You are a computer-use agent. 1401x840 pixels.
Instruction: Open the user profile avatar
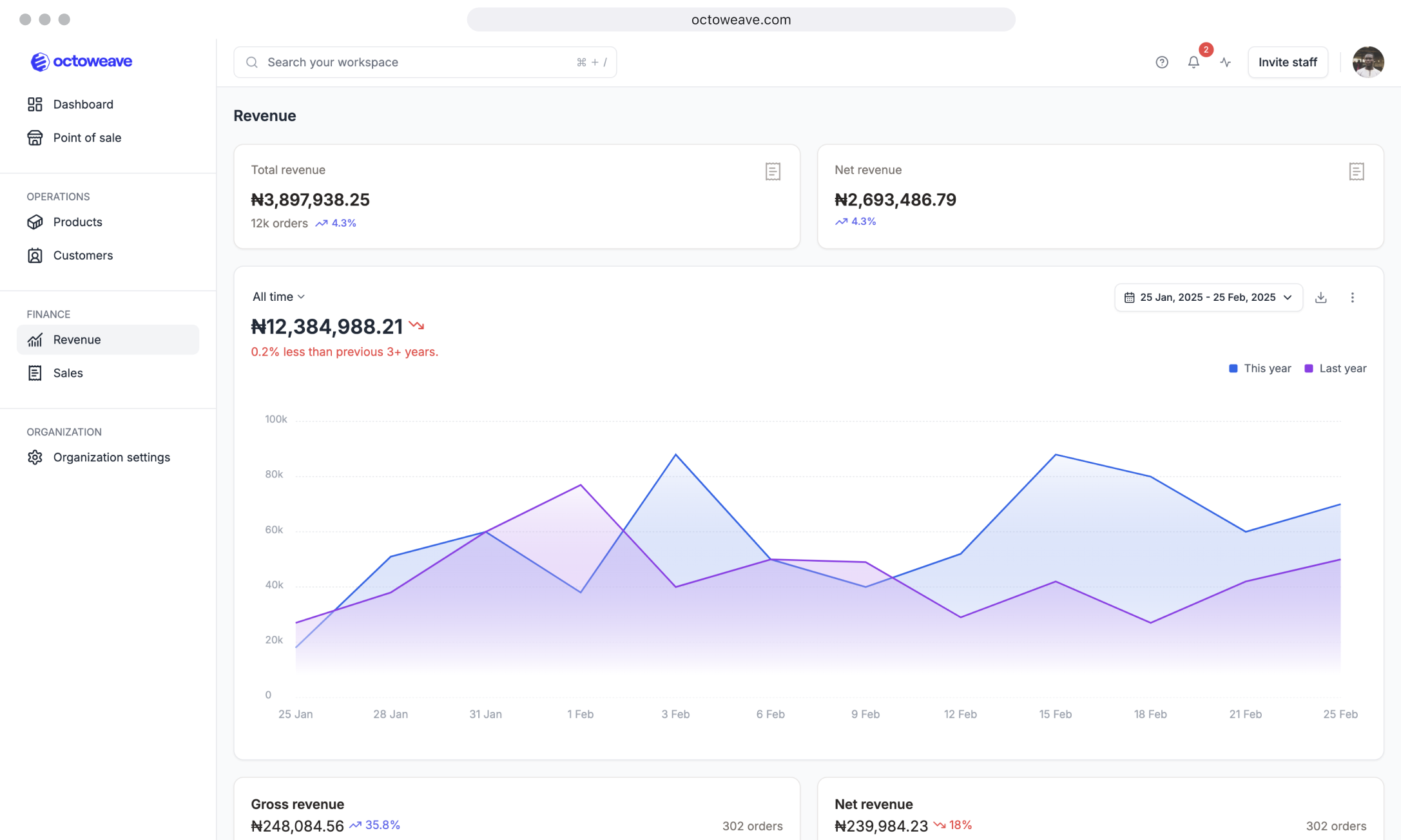[1367, 62]
